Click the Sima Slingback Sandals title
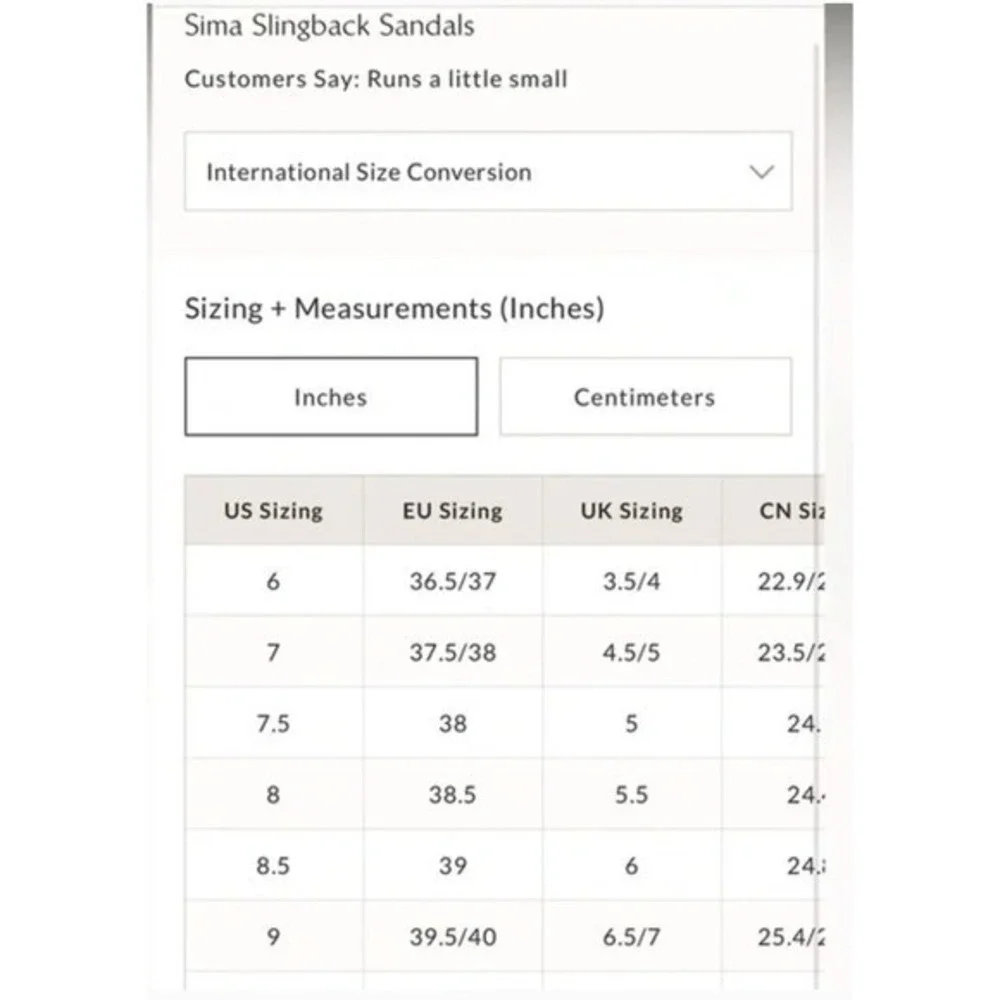 point(330,26)
